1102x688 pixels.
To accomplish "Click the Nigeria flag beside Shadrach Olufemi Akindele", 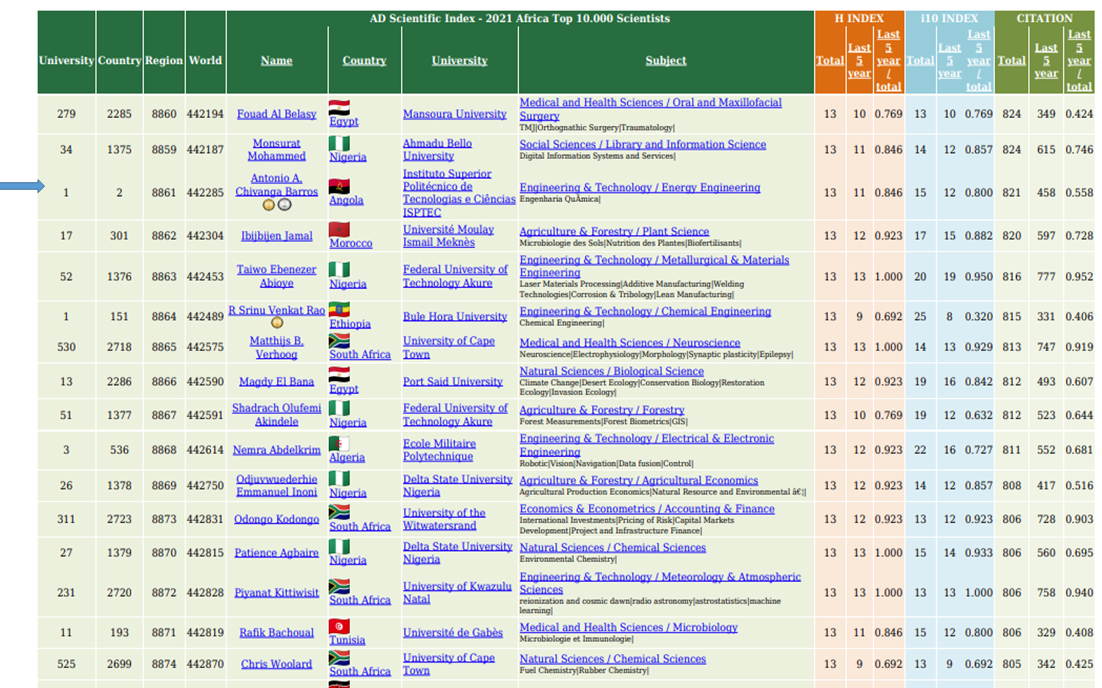I will coord(339,408).
